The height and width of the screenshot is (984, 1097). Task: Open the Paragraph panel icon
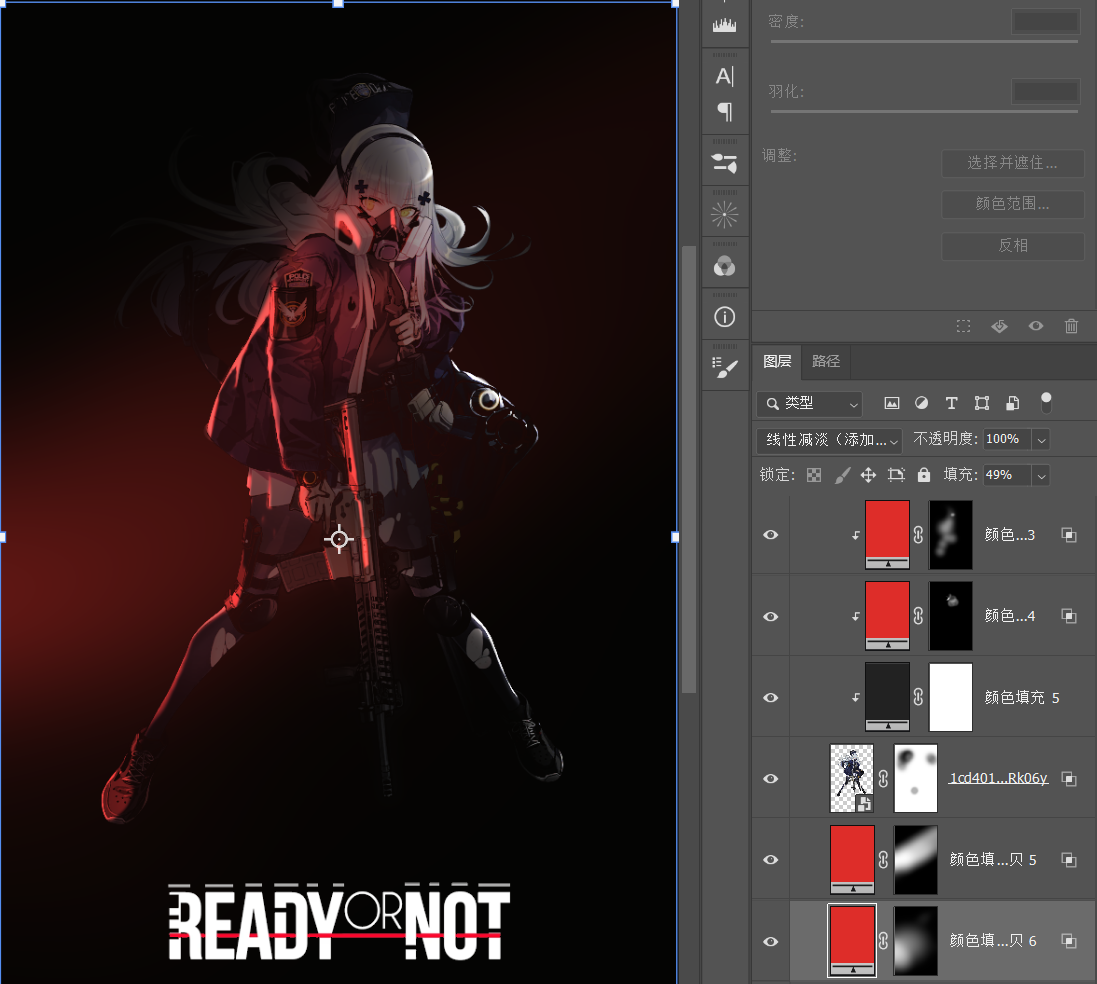coord(725,111)
